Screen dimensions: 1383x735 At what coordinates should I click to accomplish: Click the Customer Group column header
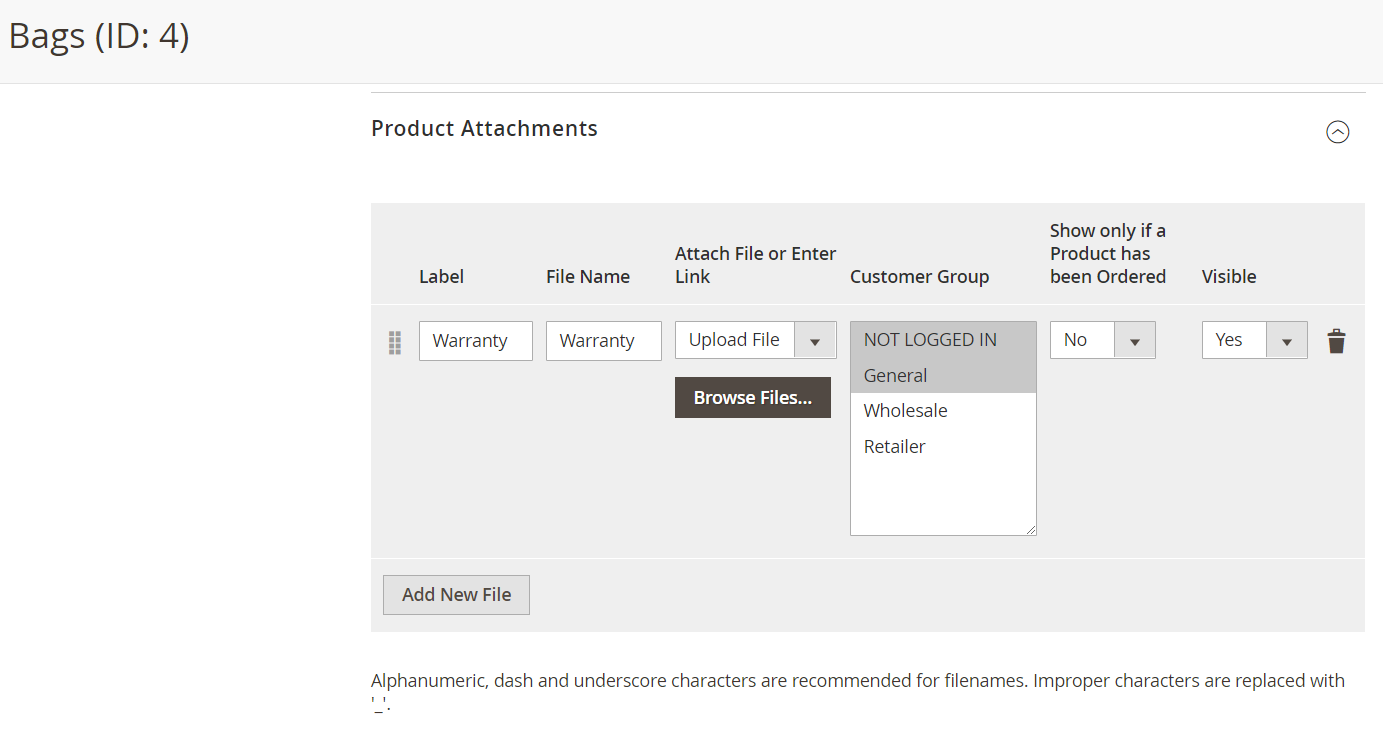[x=919, y=276]
